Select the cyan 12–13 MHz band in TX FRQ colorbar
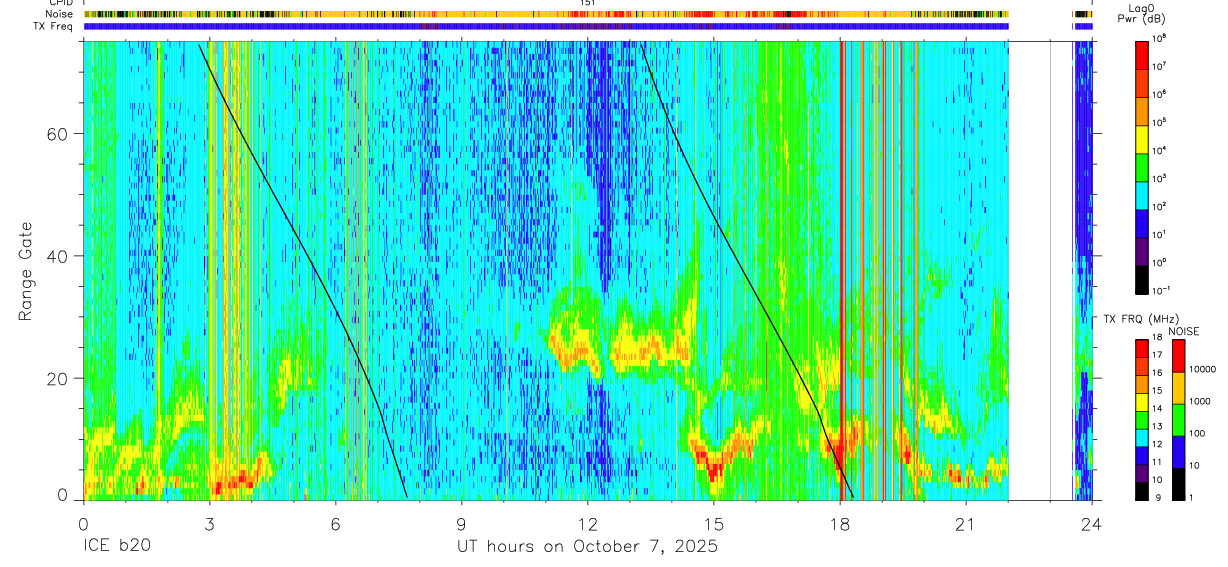1228x567 pixels. 1142,437
